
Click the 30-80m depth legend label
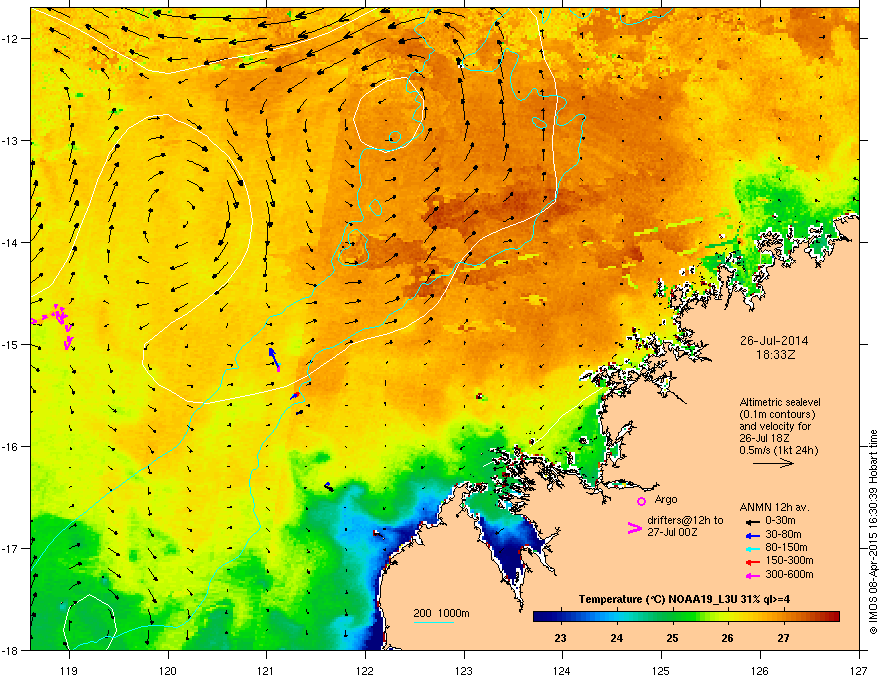click(783, 534)
